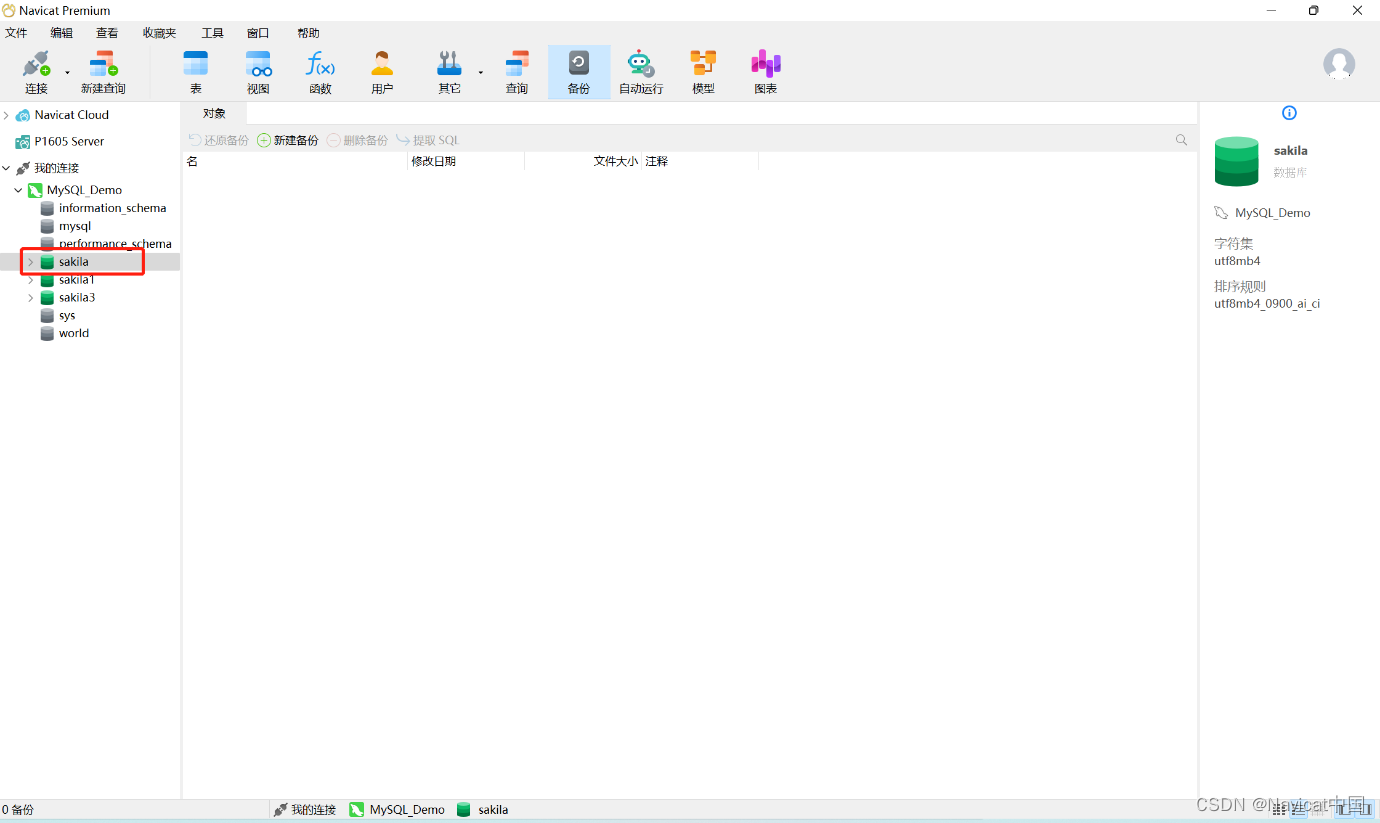Open the dropdown arrow beside 其它
1380x823 pixels.
481,72
